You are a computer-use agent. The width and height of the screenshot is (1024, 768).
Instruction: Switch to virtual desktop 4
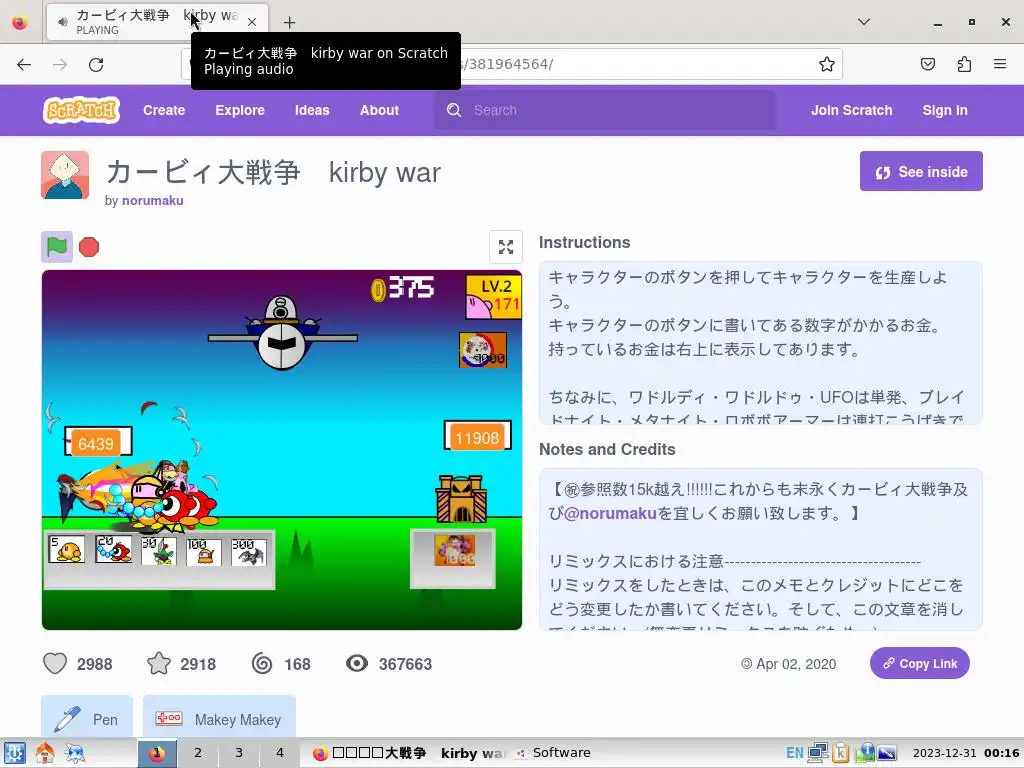280,753
